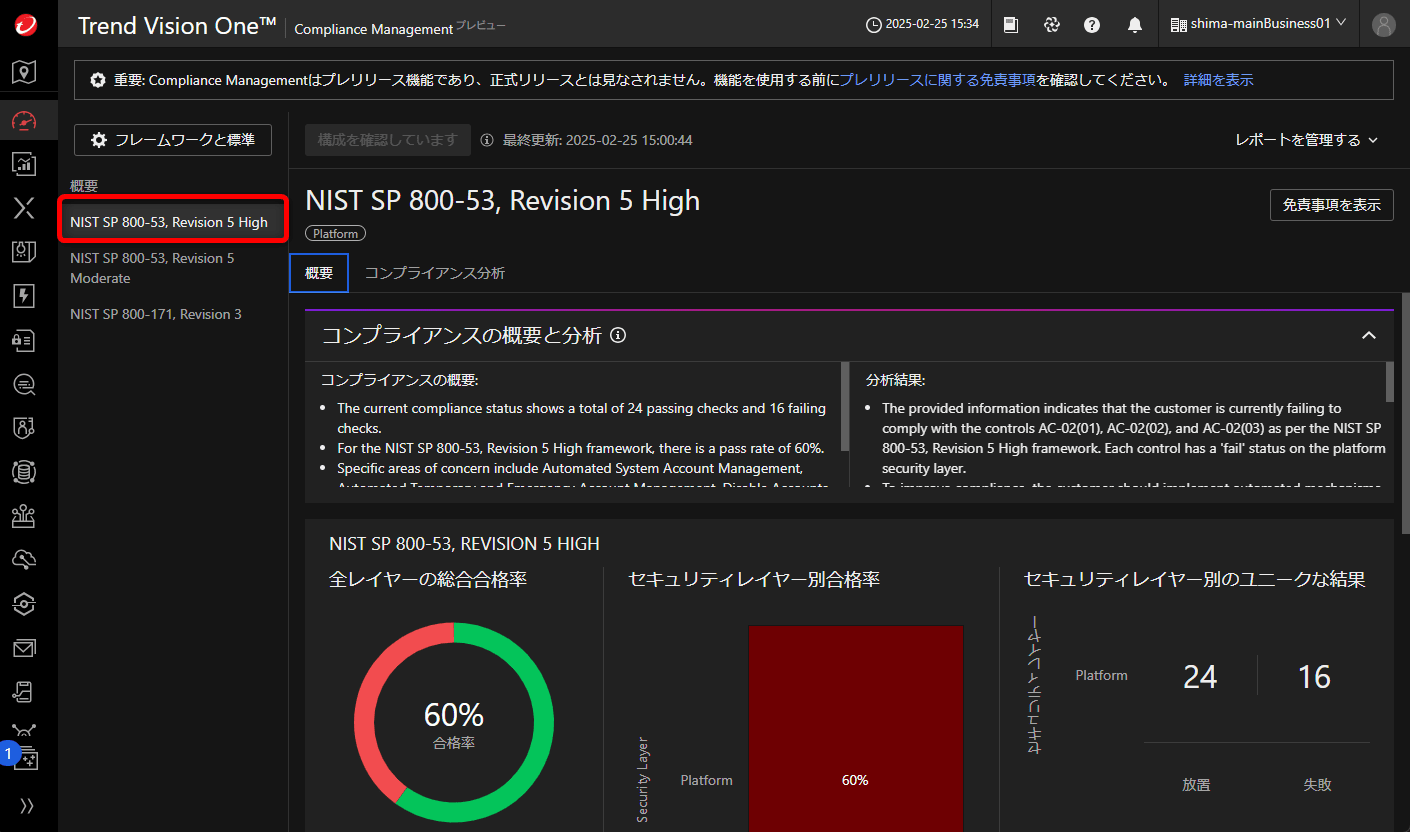Click the セキュリティレイヤー別合格率 chart title
The width and height of the screenshot is (1410, 832).
[x=754, y=579]
